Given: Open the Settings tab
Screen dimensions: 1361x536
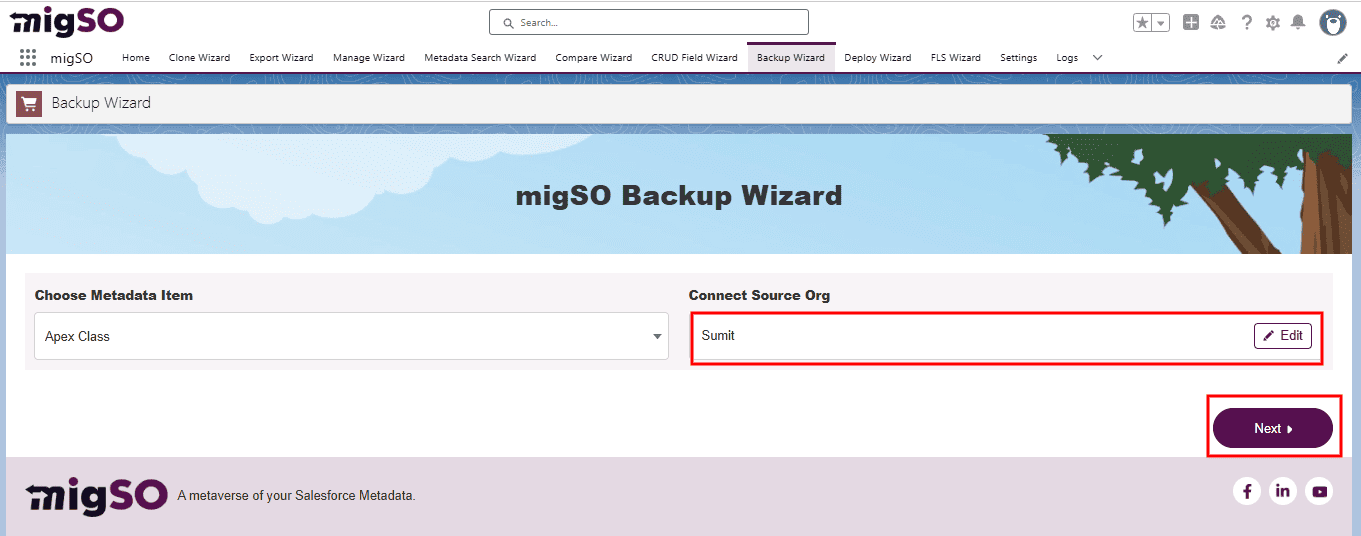Looking at the screenshot, I should [1019, 58].
